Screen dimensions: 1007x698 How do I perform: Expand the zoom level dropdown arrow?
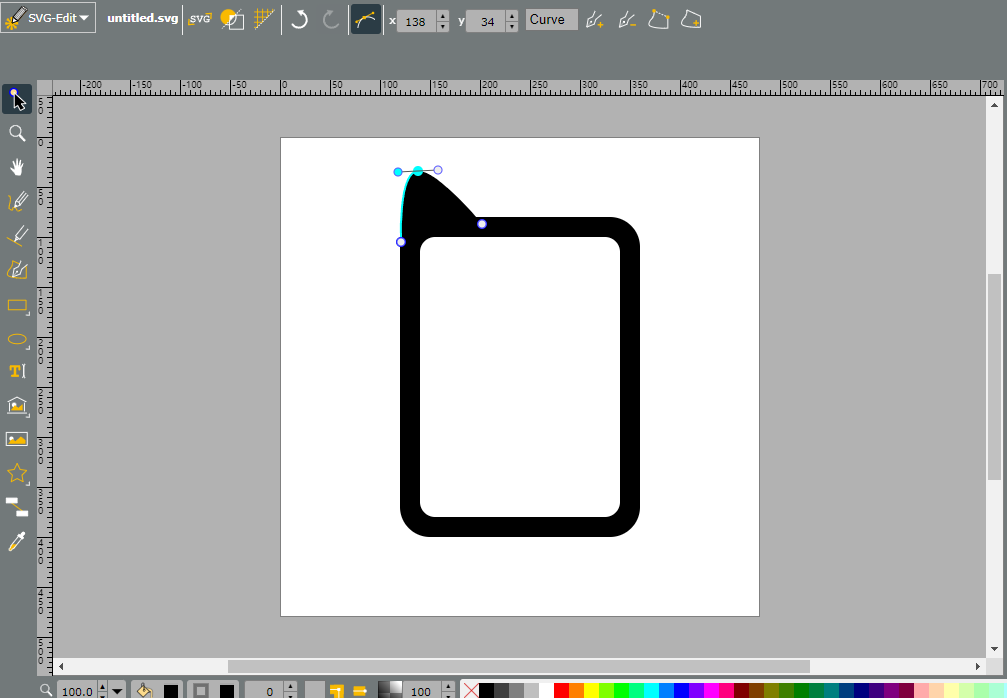[117, 691]
